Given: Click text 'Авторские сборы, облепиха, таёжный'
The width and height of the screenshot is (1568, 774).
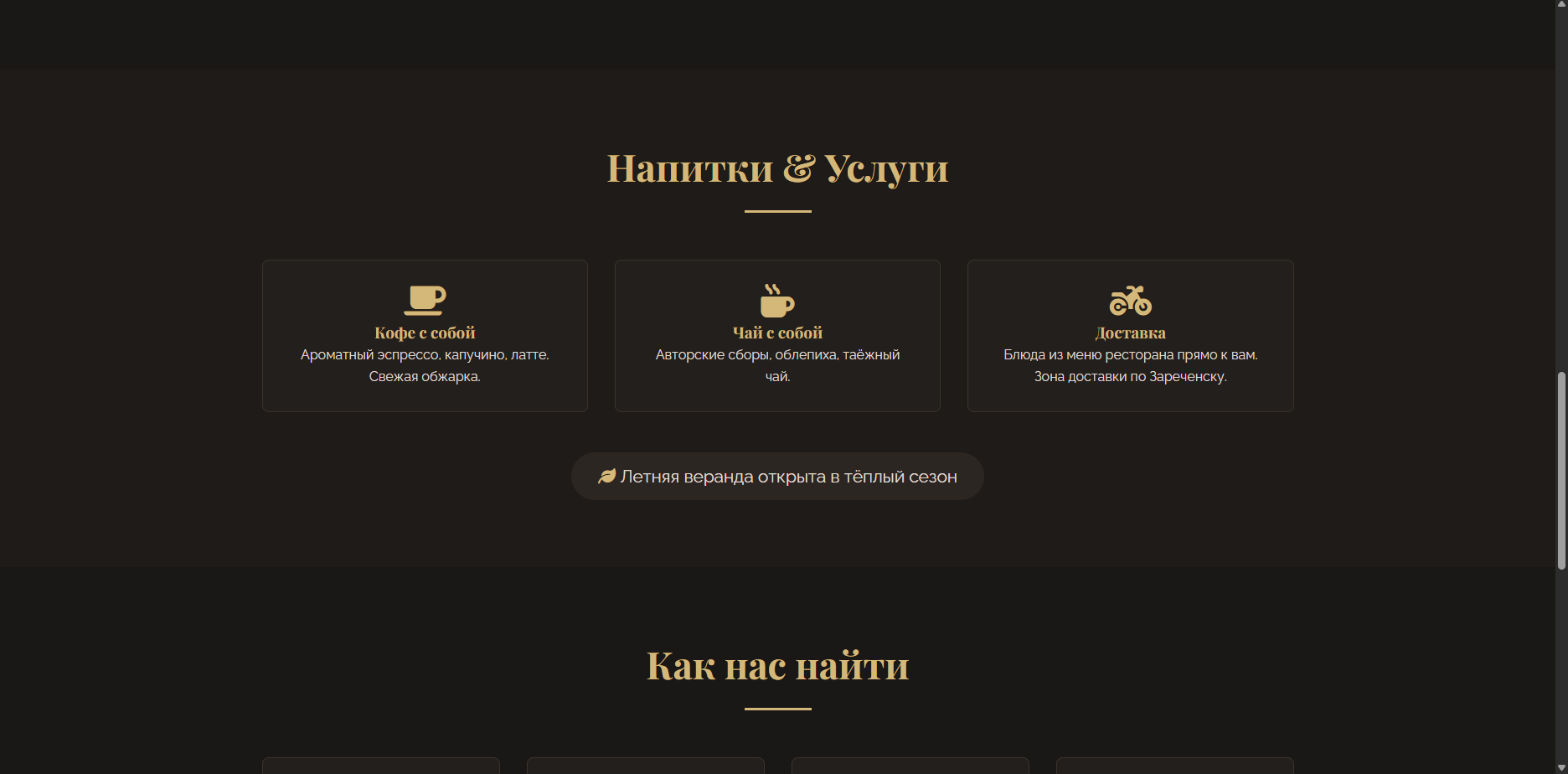Looking at the screenshot, I should click(777, 355).
